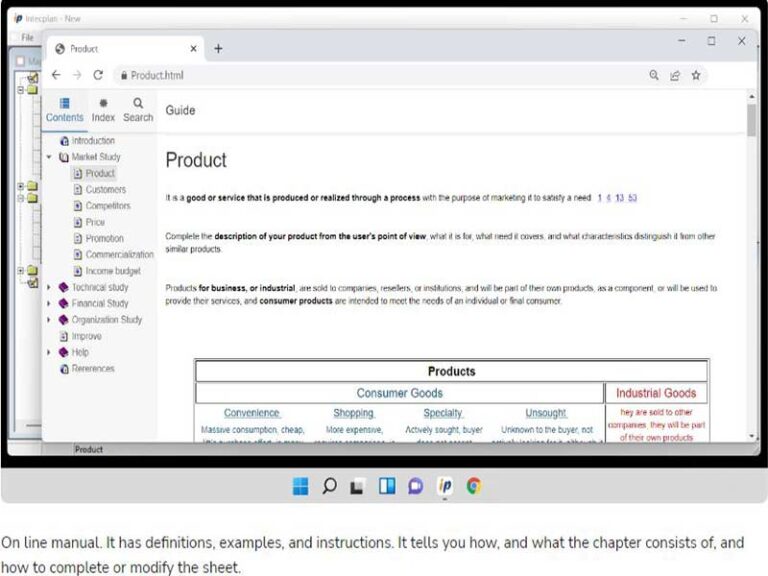Switch to the Search tab
768x576 pixels.
(138, 110)
